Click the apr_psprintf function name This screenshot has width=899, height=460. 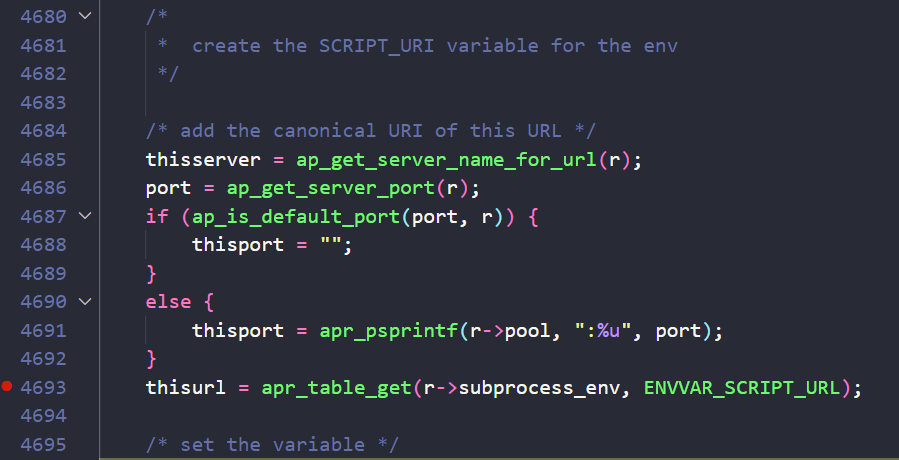click(x=389, y=331)
